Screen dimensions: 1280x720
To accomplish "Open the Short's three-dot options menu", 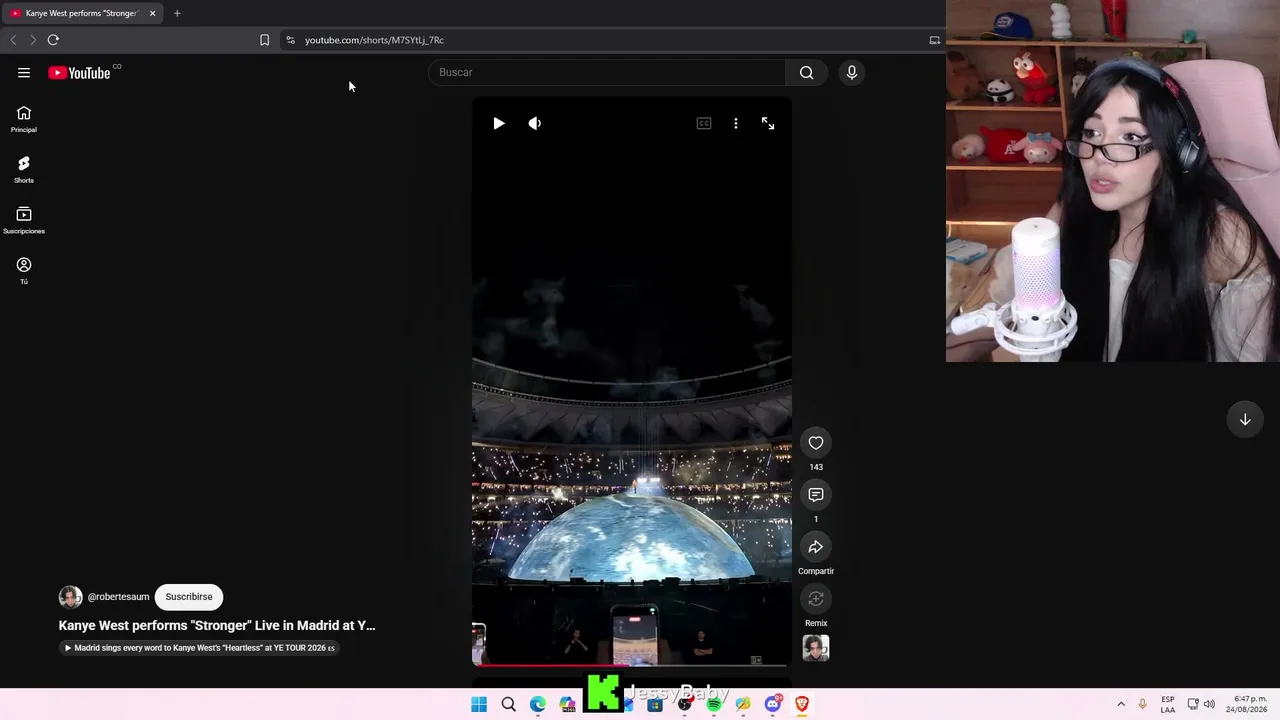I will (736, 123).
